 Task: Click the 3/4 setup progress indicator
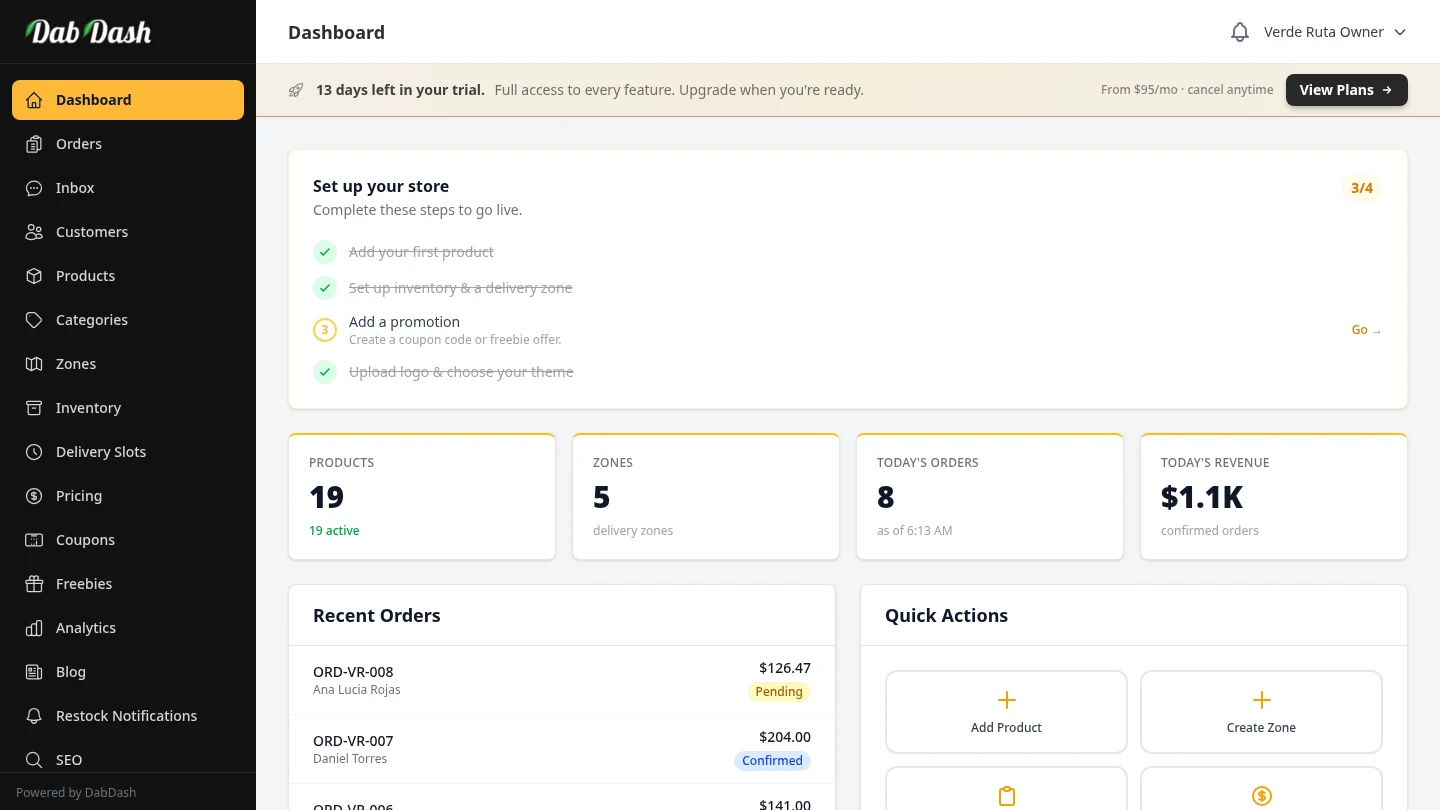tap(1362, 188)
